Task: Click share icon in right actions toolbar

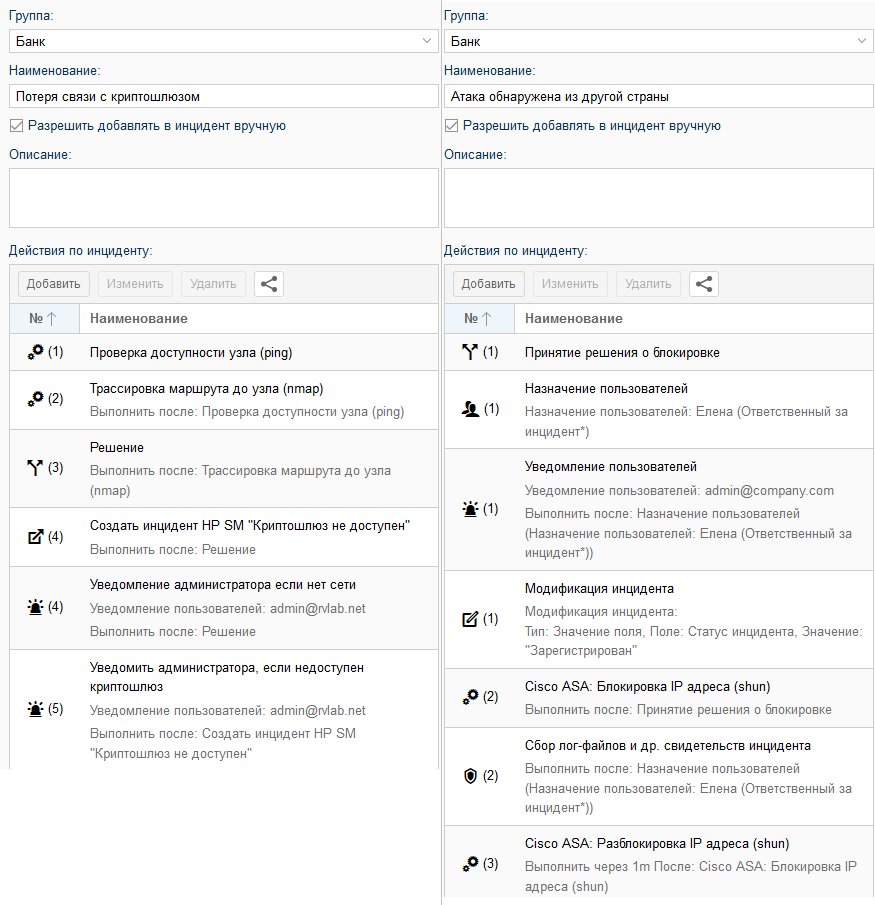Action: coord(704,284)
